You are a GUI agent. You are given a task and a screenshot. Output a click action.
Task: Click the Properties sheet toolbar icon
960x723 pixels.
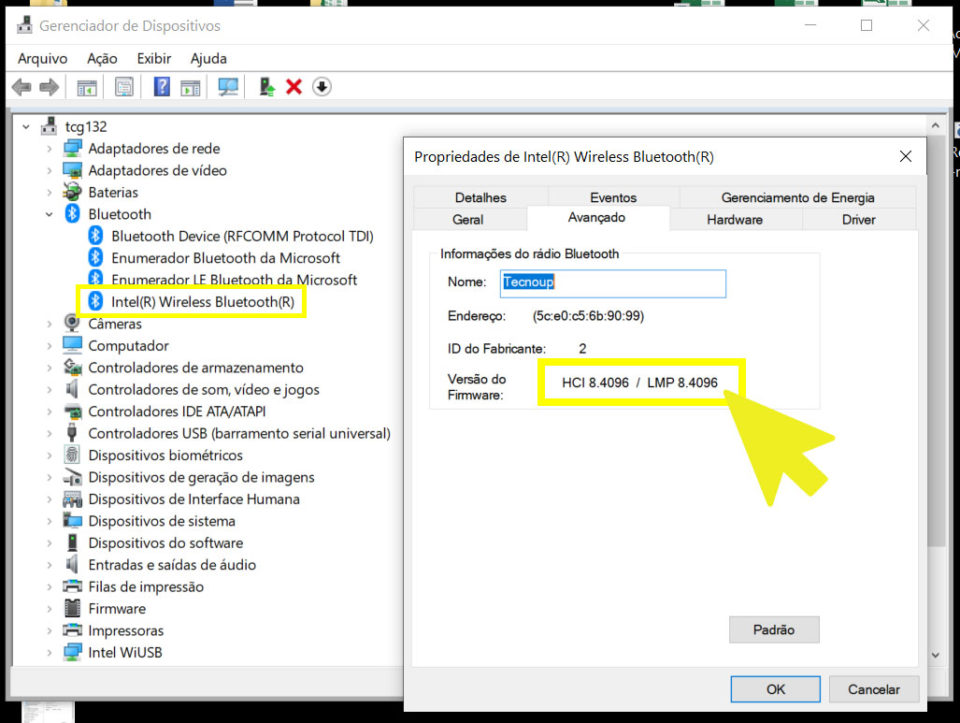click(x=124, y=87)
